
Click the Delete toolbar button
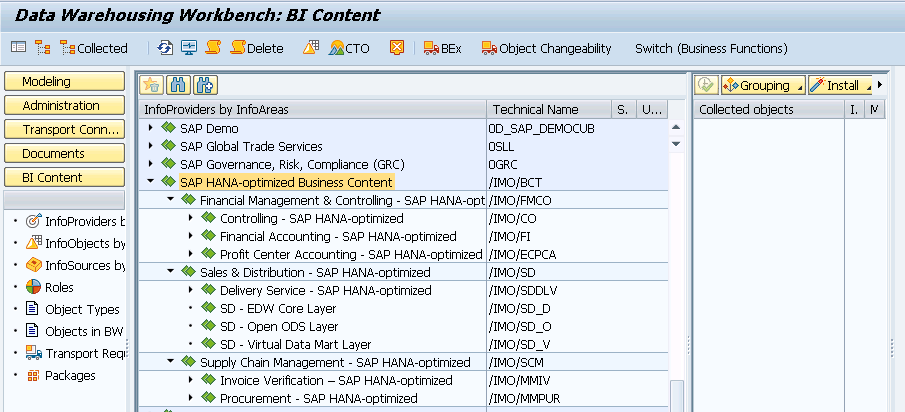click(257, 48)
